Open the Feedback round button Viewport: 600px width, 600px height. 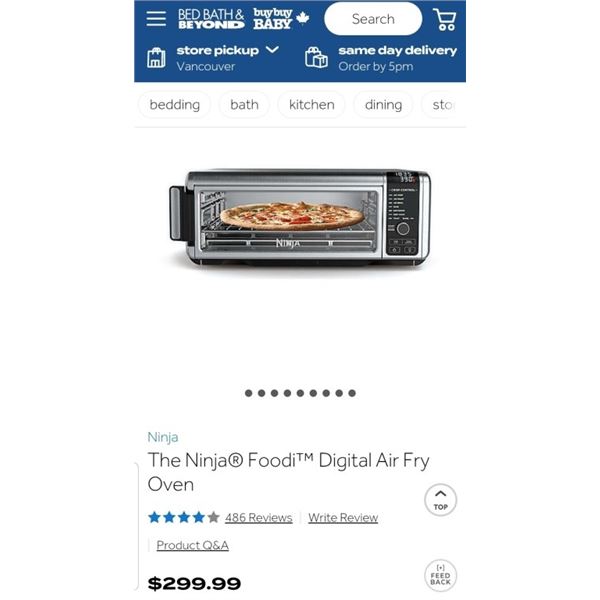[x=440, y=575]
